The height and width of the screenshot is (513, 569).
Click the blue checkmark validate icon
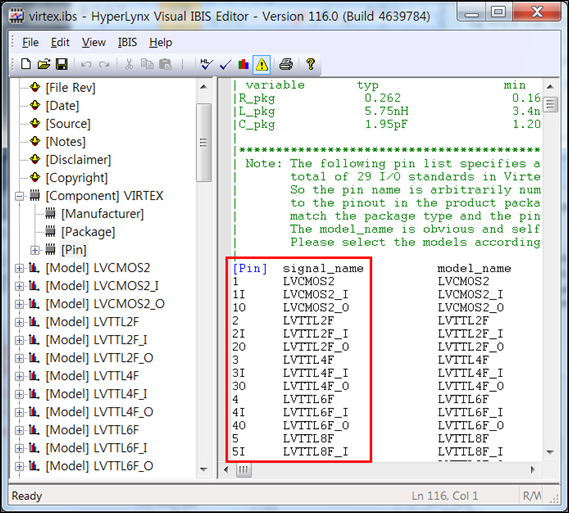tap(225, 65)
